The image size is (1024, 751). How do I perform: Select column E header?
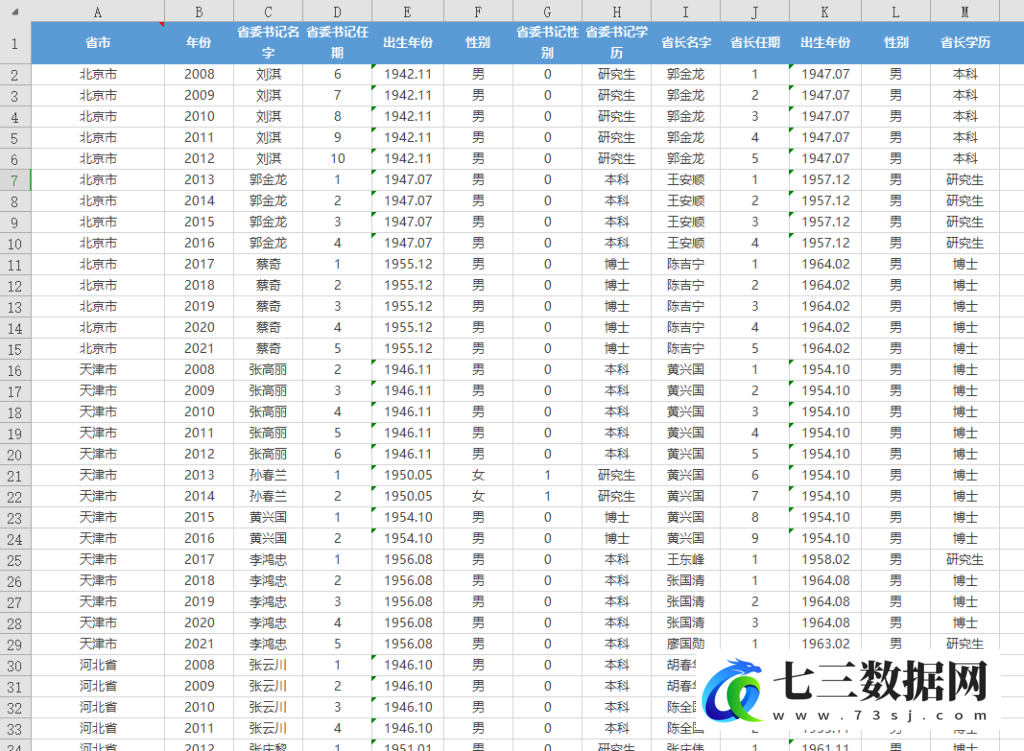click(408, 11)
